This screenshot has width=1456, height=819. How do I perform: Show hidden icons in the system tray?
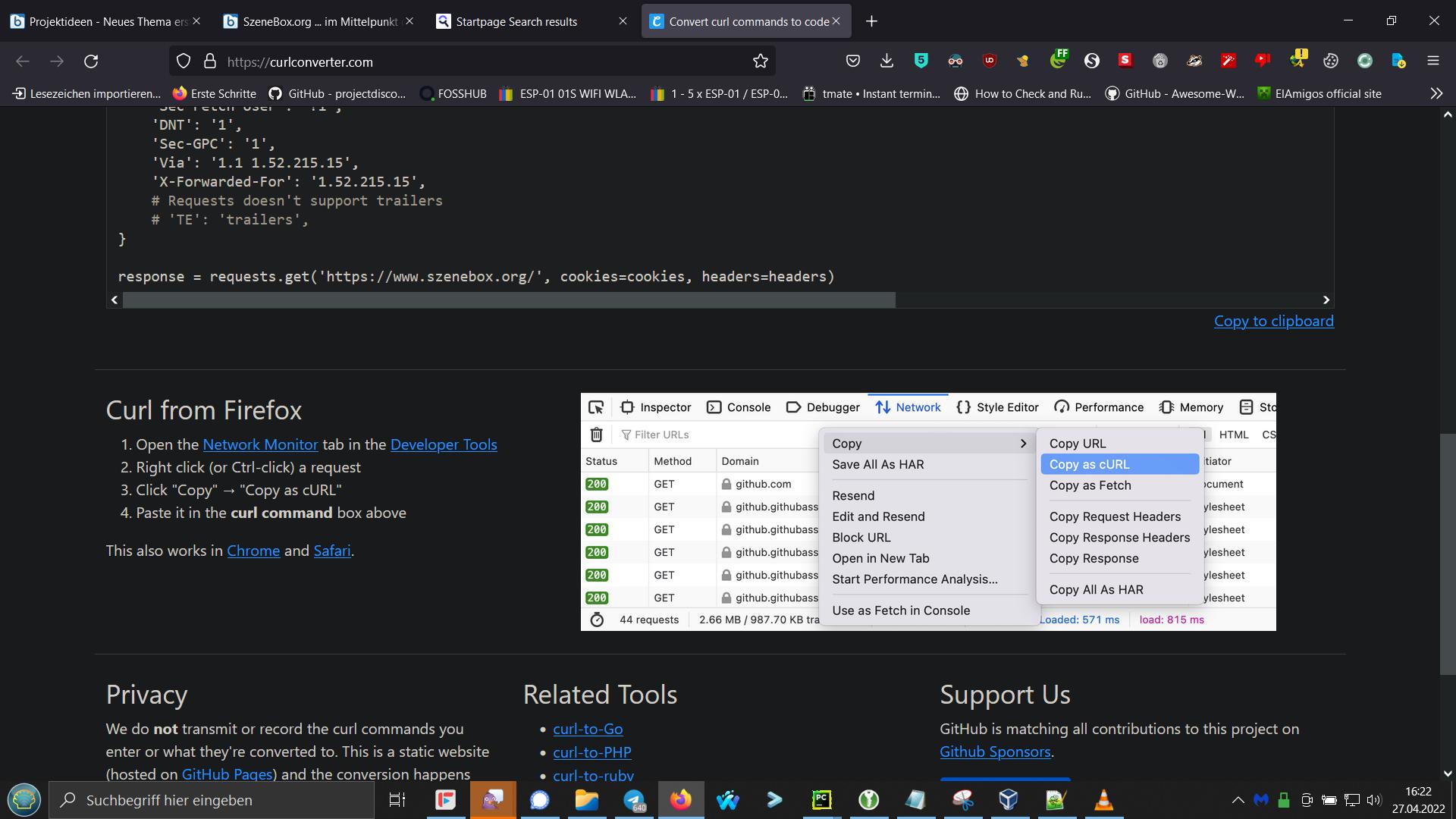[1238, 799]
